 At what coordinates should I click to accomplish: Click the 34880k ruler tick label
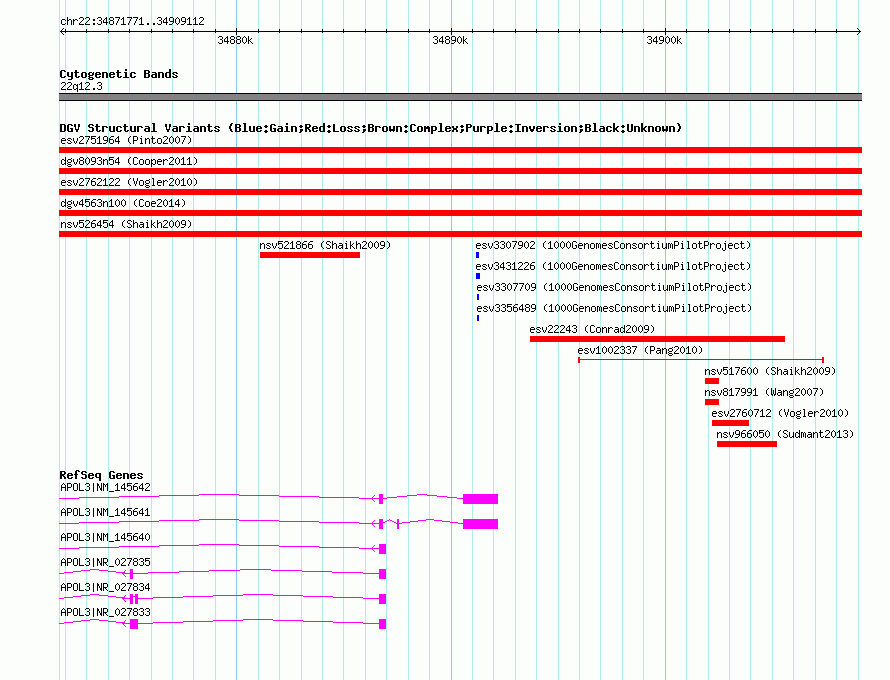click(236, 40)
